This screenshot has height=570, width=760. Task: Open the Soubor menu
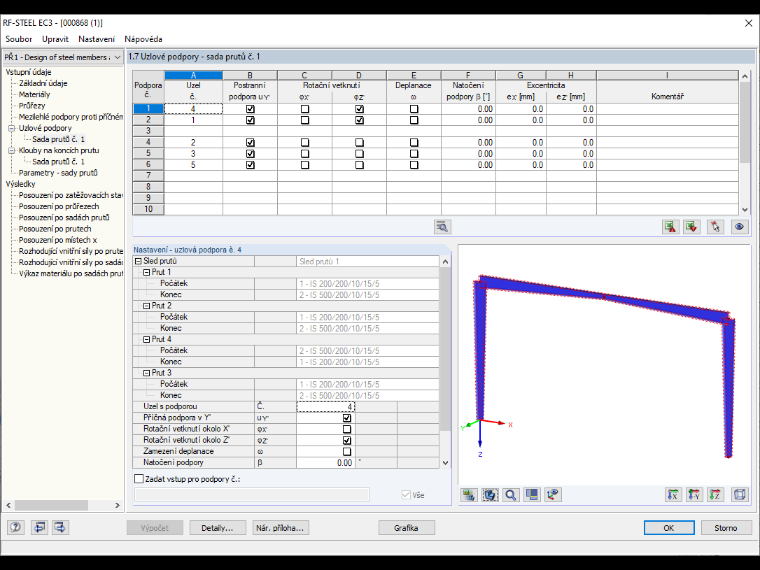pos(18,39)
